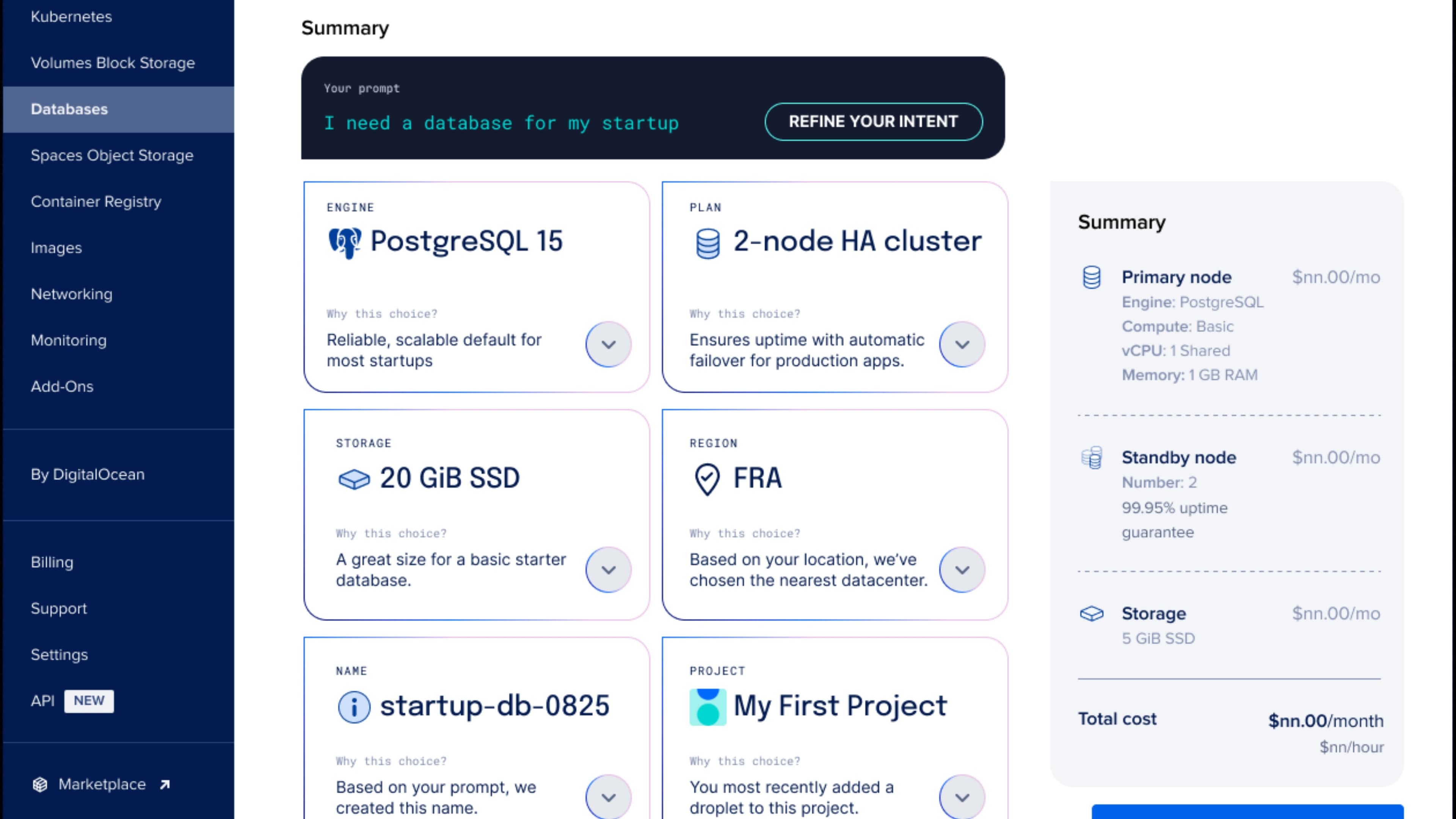Viewport: 1456px width, 819px height.
Task: Expand the Storage card explanation chevron
Action: 608,570
